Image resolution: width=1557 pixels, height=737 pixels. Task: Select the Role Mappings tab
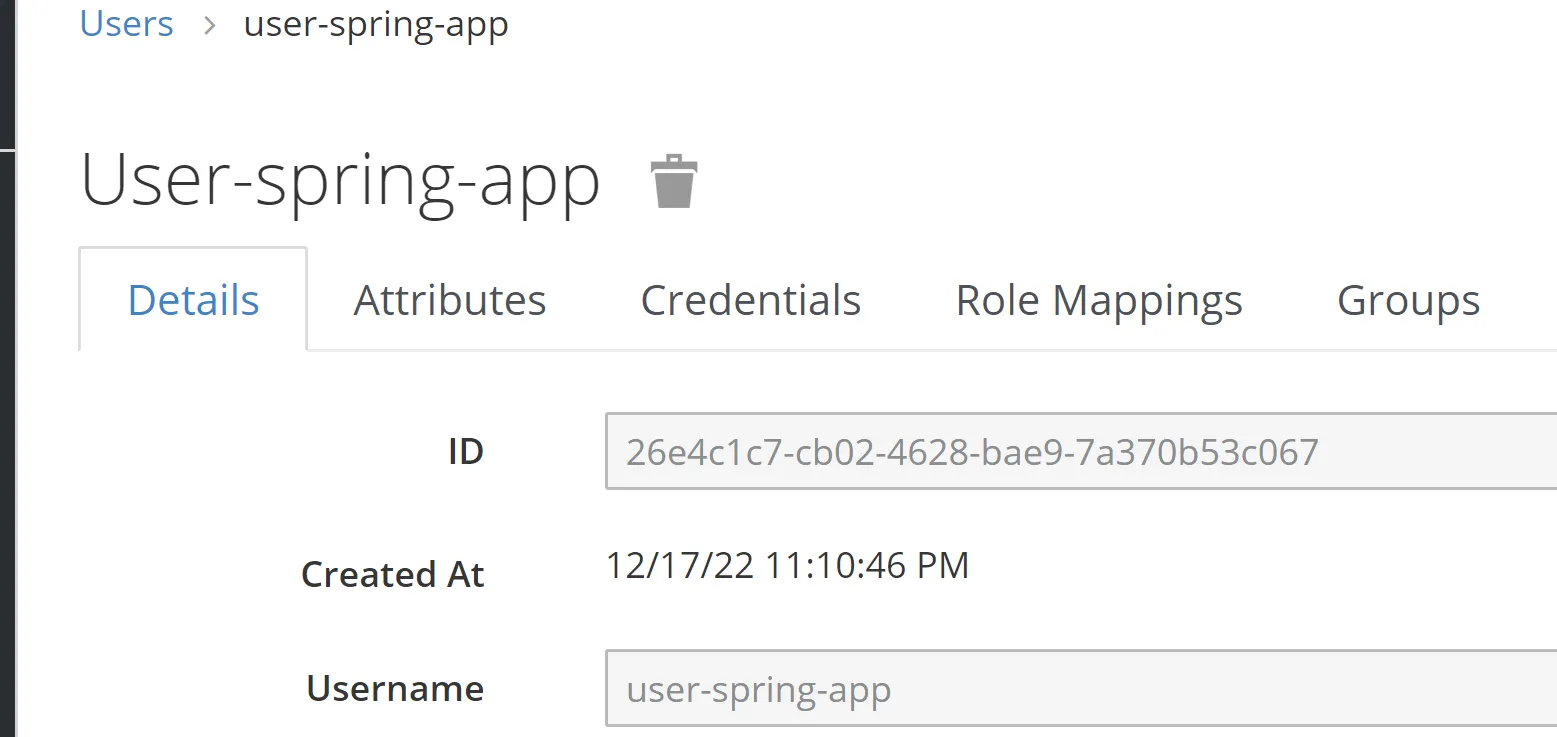[1099, 300]
